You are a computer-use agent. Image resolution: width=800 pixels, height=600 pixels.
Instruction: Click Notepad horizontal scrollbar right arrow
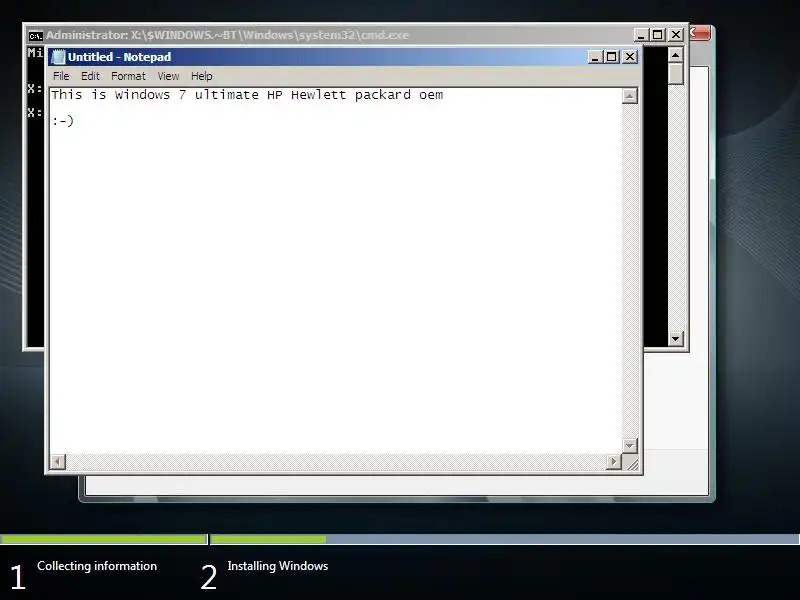pyautogui.click(x=613, y=462)
